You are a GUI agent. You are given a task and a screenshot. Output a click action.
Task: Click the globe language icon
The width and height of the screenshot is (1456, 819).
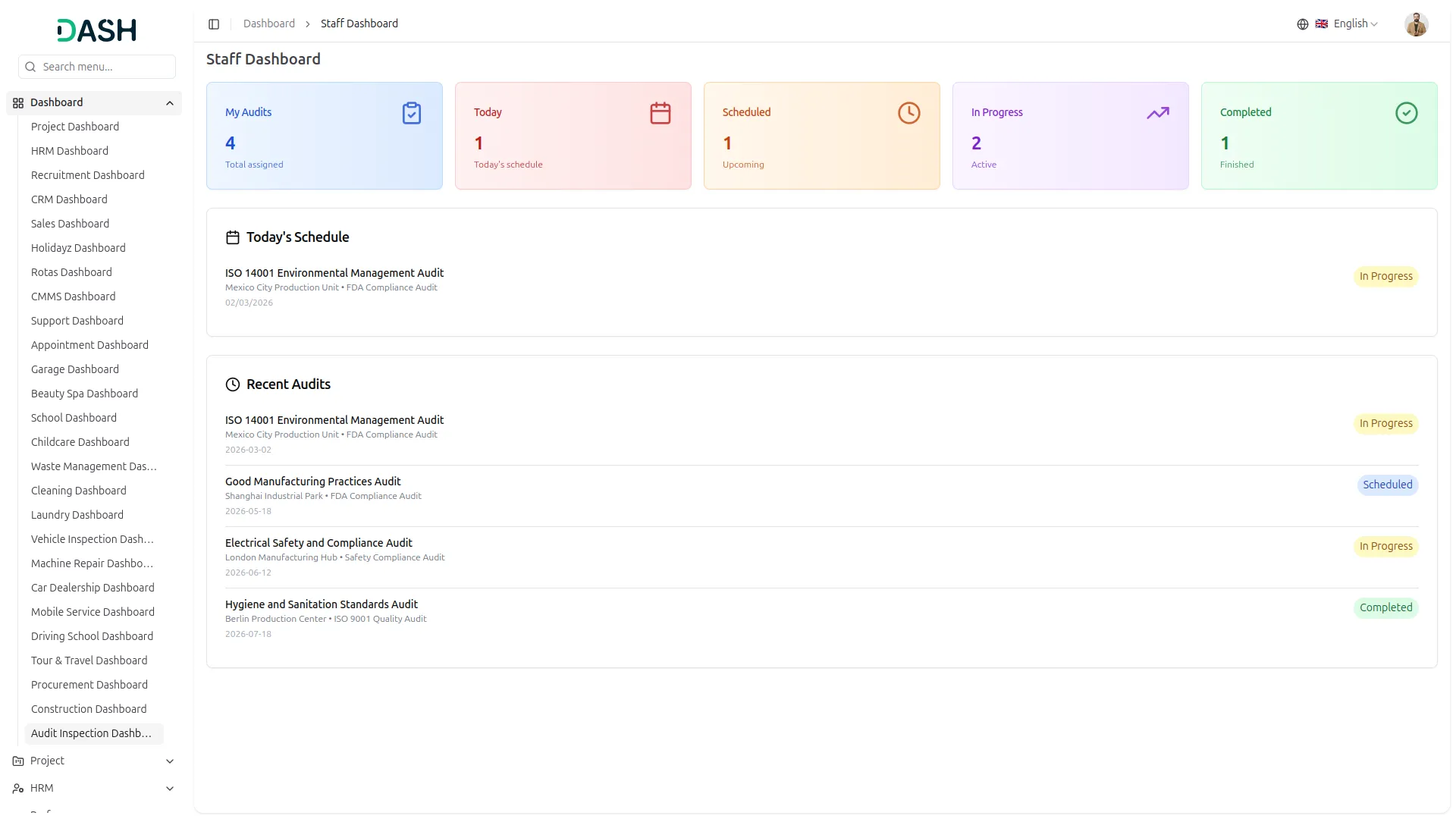[x=1302, y=24]
